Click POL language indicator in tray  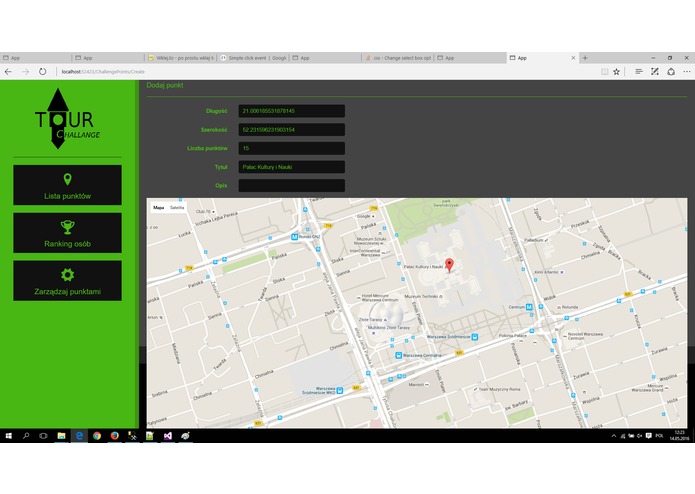(659, 436)
